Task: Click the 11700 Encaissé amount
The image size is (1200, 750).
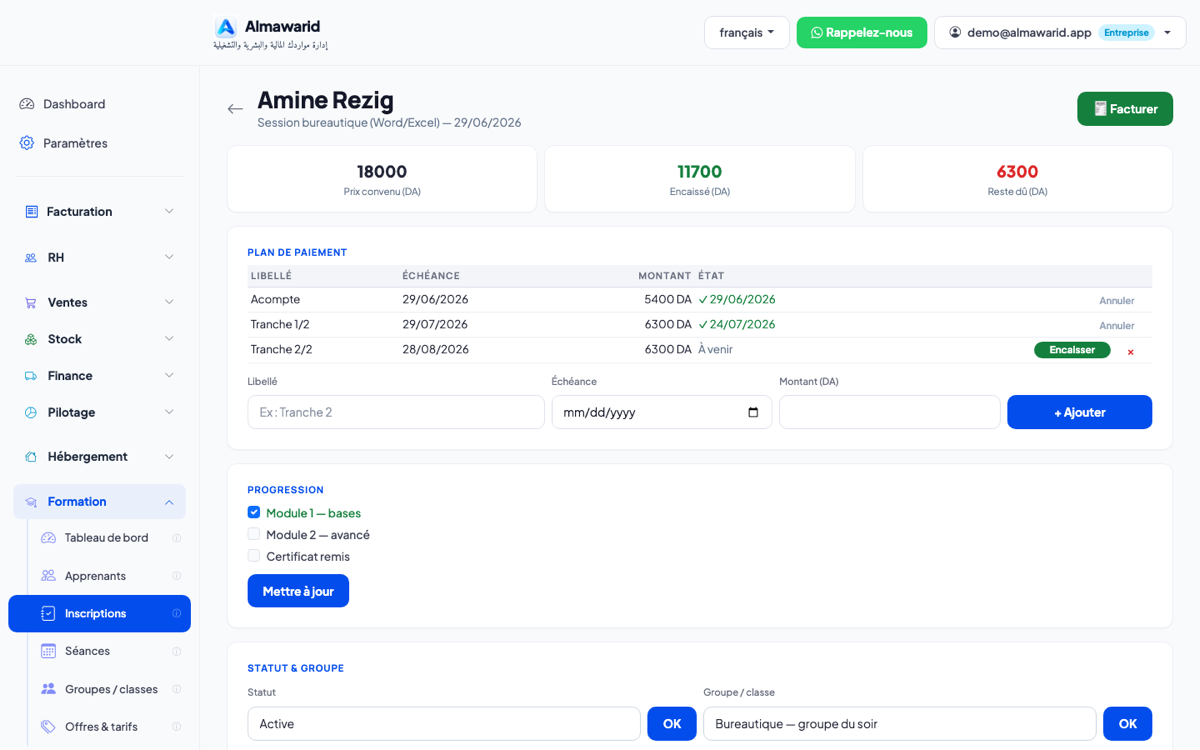Action: 699,172
